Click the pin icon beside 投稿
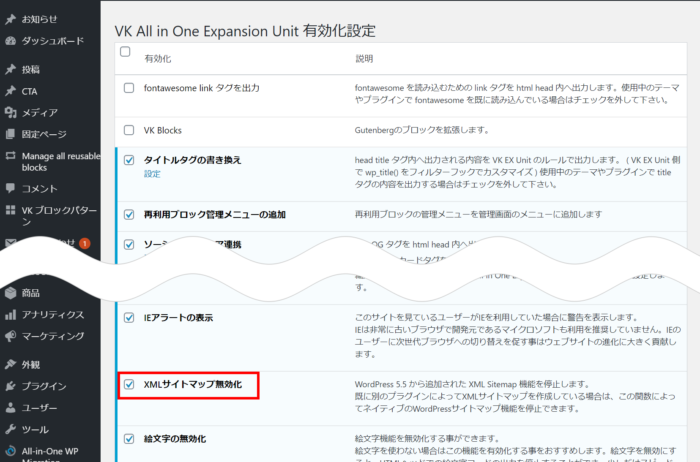This screenshot has width=700, height=462. point(10,69)
